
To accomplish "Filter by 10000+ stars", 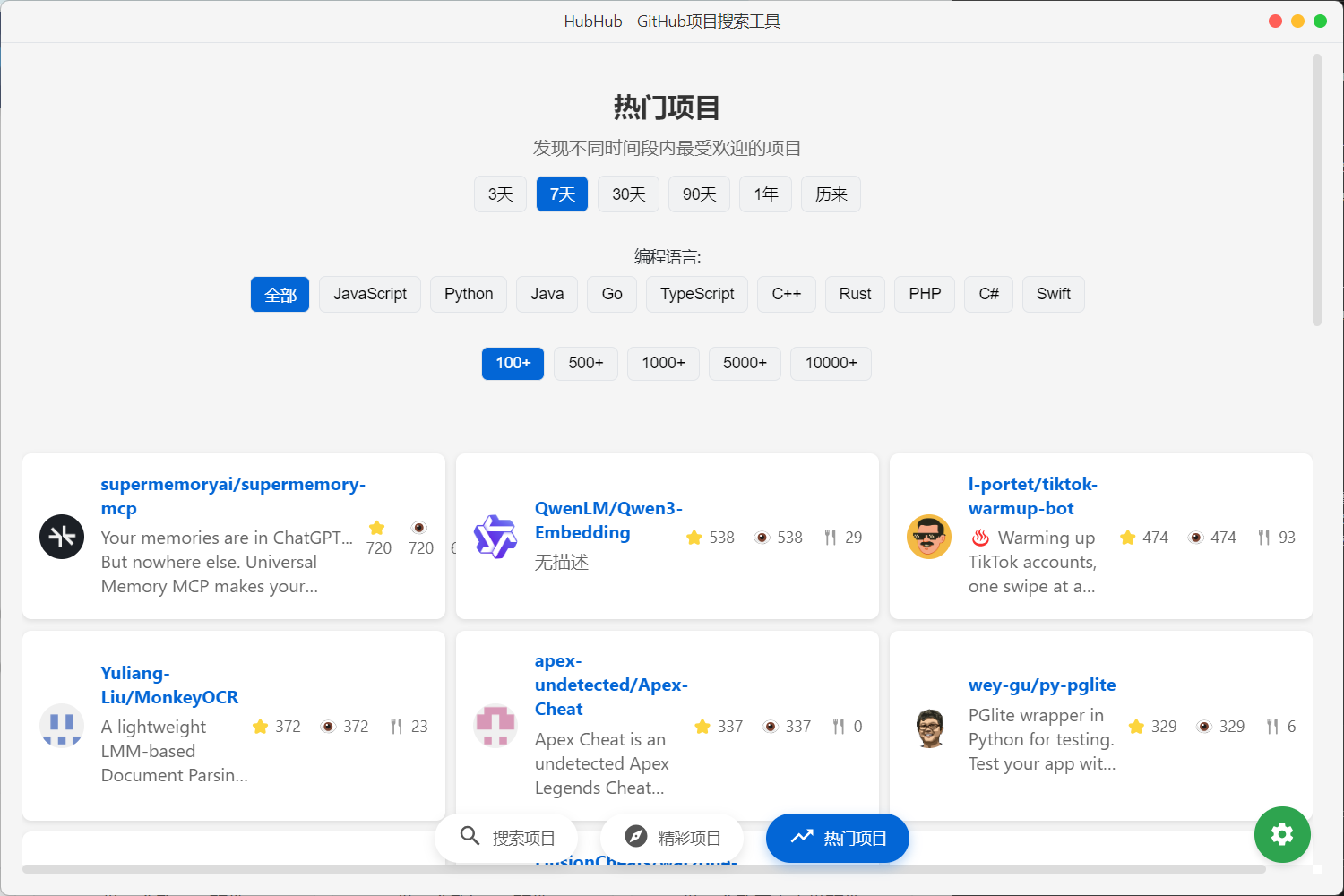I will [x=831, y=363].
